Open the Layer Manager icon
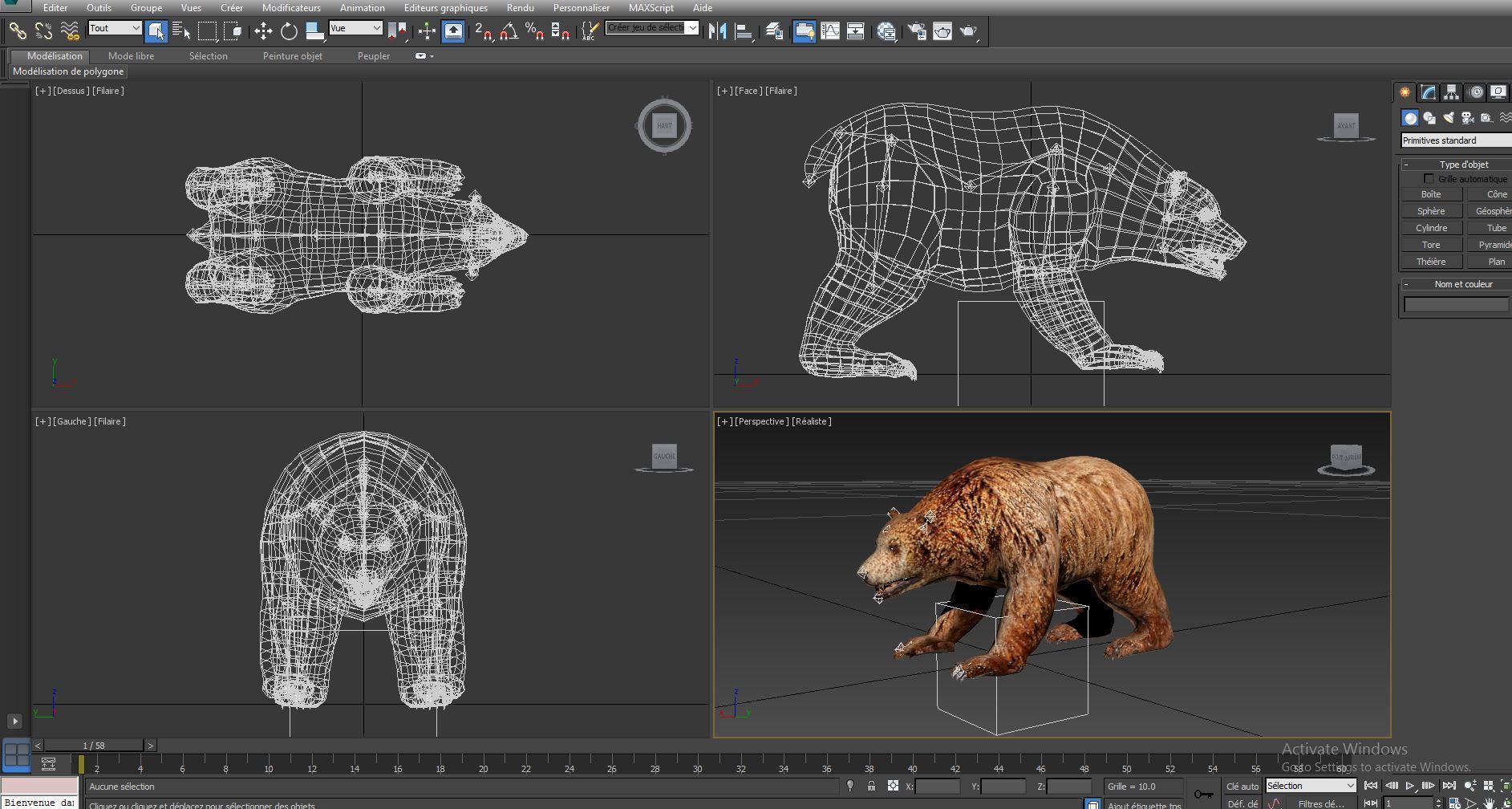 tap(774, 31)
